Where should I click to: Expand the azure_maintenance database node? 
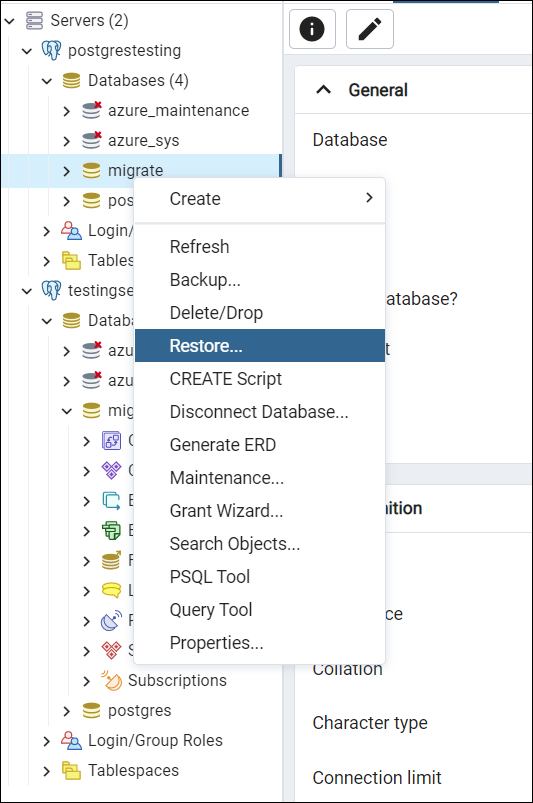click(67, 111)
